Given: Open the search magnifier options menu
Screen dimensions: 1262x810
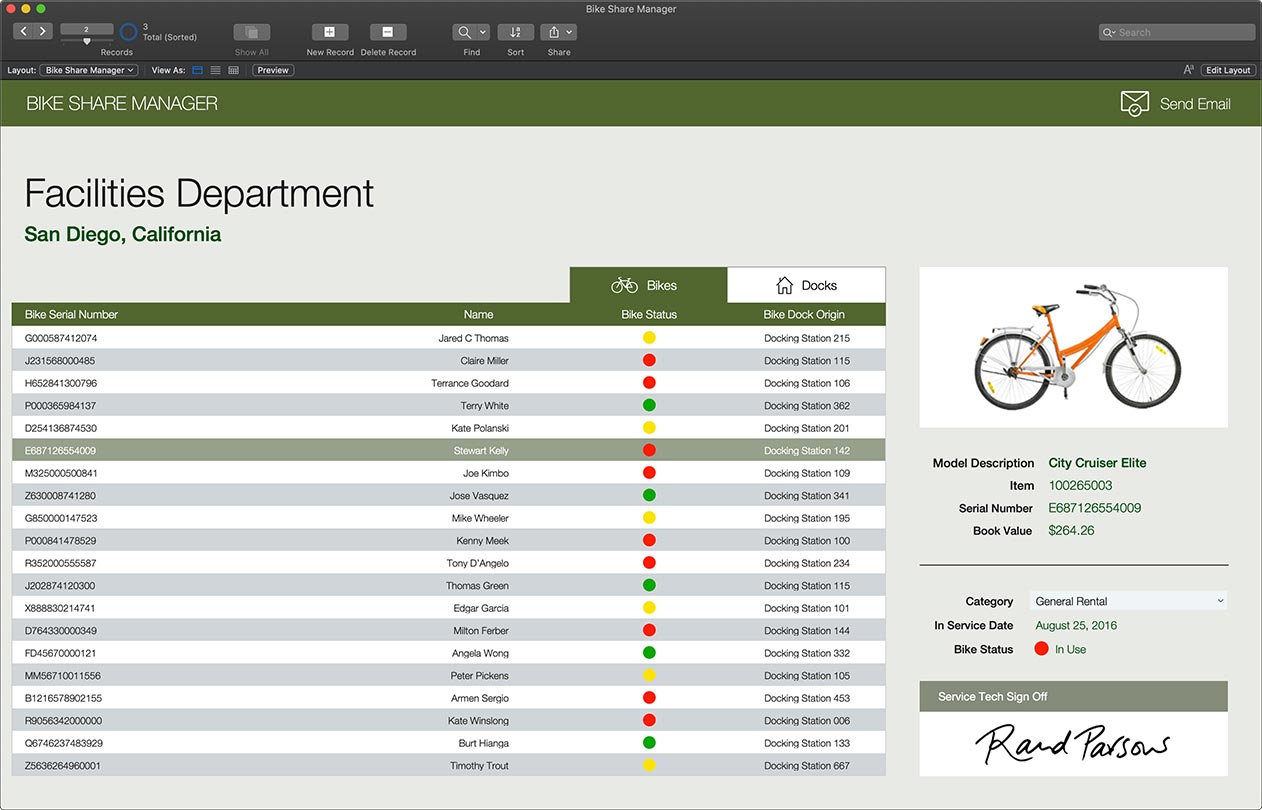Looking at the screenshot, I should point(1109,32).
